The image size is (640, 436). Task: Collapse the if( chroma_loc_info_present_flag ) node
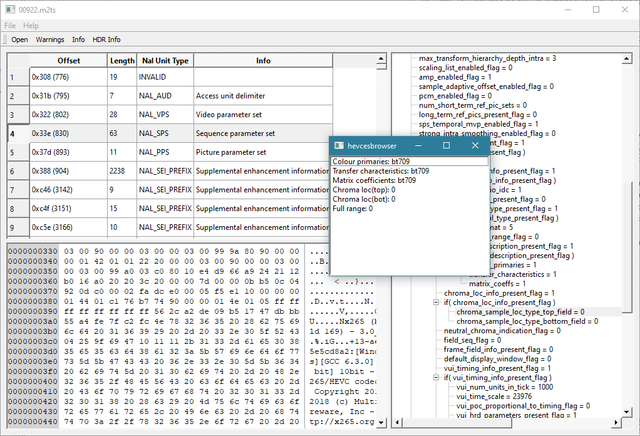coord(436,303)
